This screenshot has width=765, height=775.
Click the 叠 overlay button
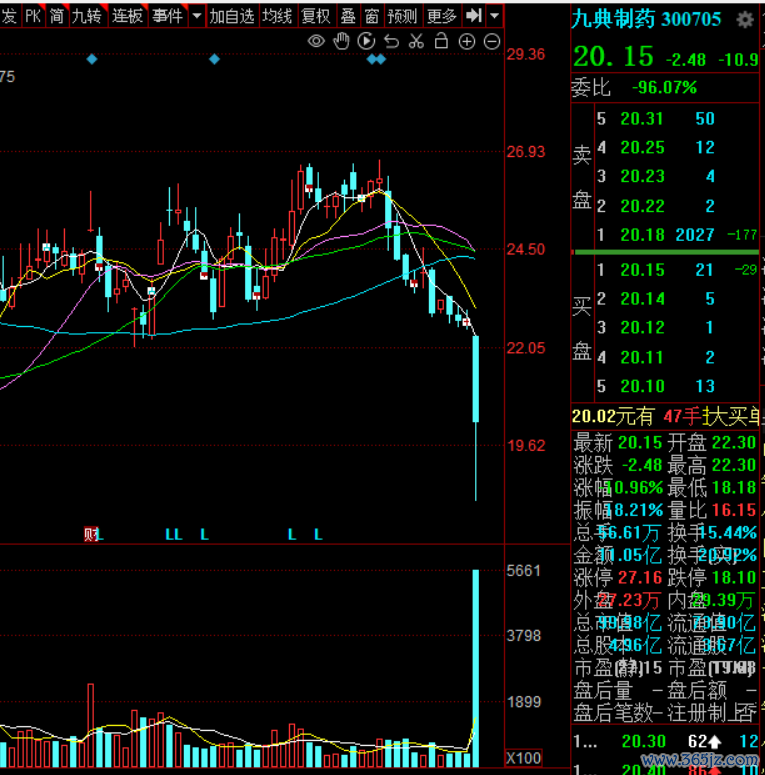tap(348, 16)
